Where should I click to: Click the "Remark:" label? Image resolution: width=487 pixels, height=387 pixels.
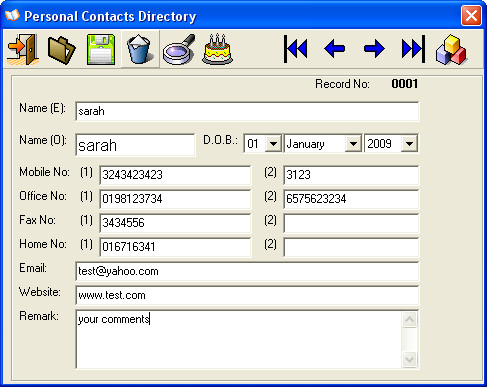(39, 316)
